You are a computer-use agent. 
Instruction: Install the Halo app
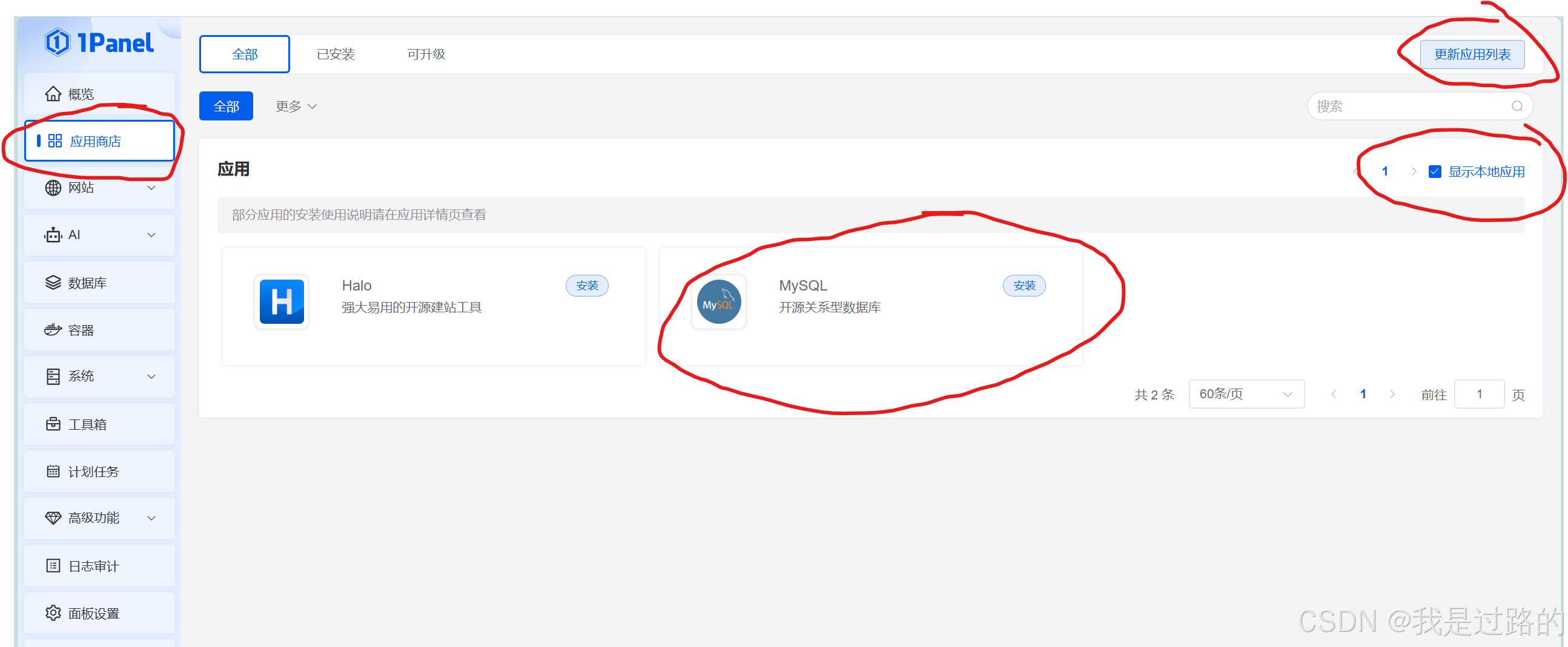(x=587, y=286)
